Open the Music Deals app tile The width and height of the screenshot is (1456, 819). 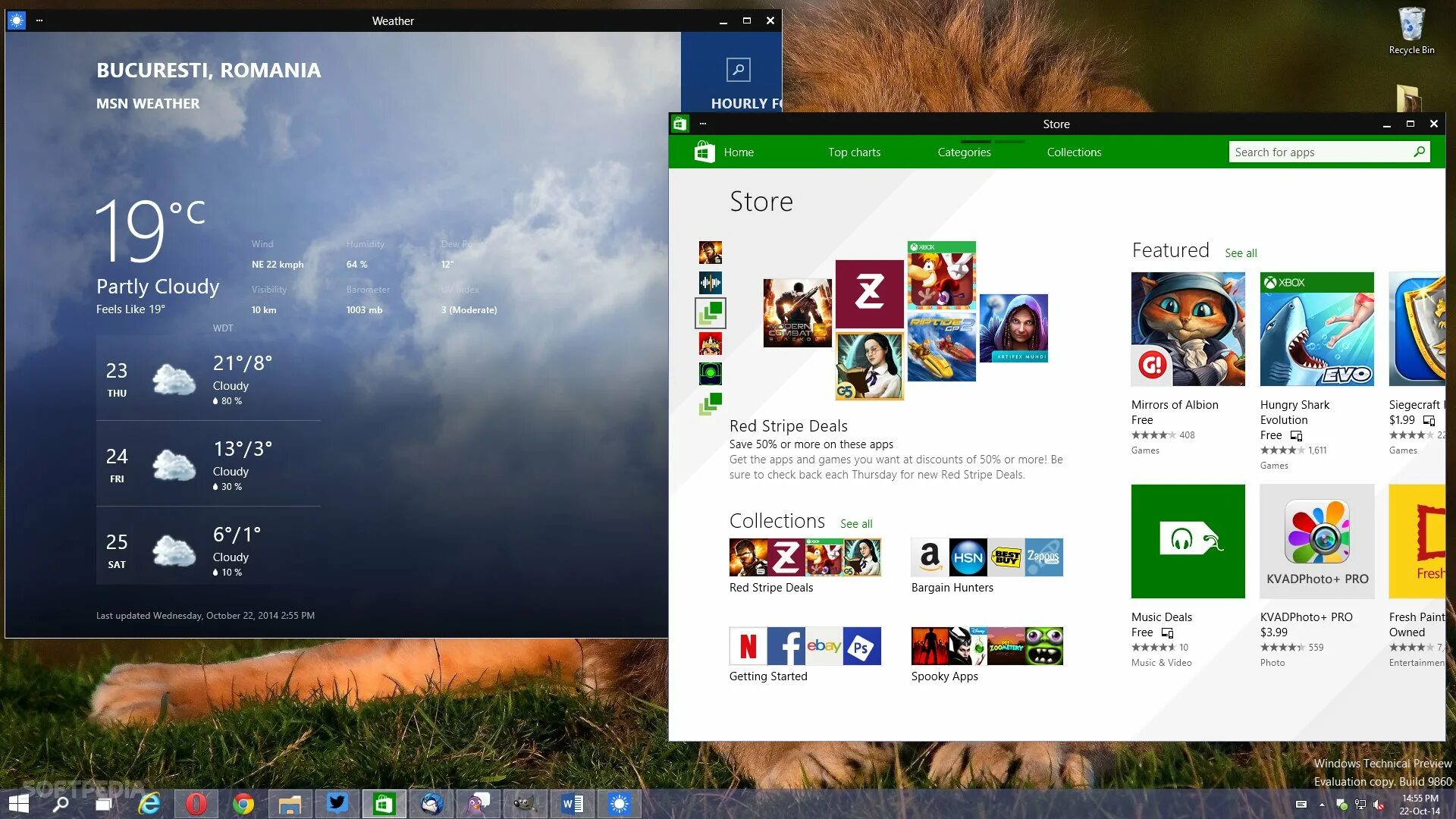tap(1188, 541)
